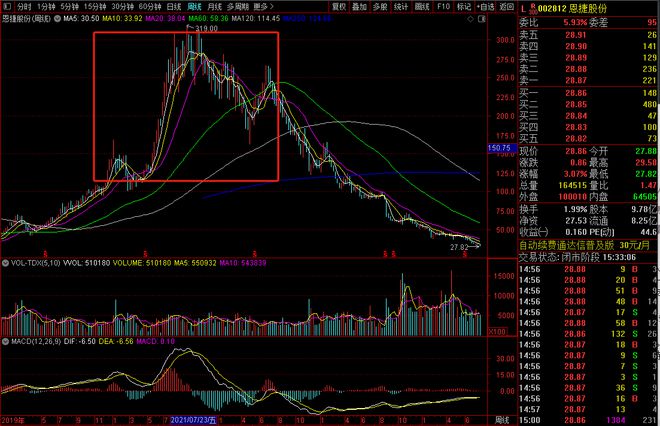Click the 买一 28.86 bid row
660x426 pixels.
tap(588, 93)
